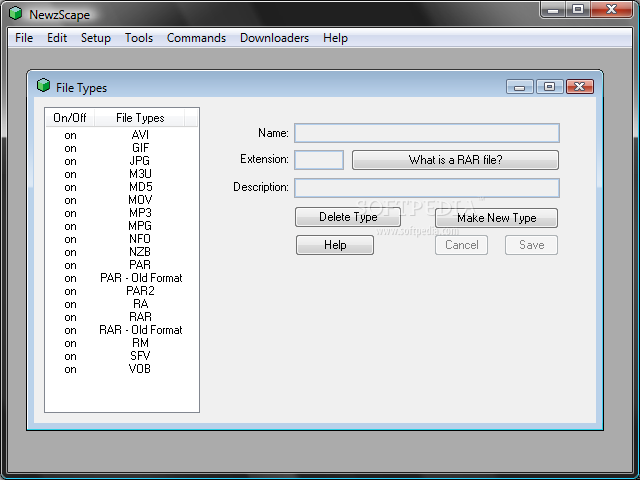Select the plain PAR file type
Image resolution: width=640 pixels, height=480 pixels.
click(x=140, y=265)
